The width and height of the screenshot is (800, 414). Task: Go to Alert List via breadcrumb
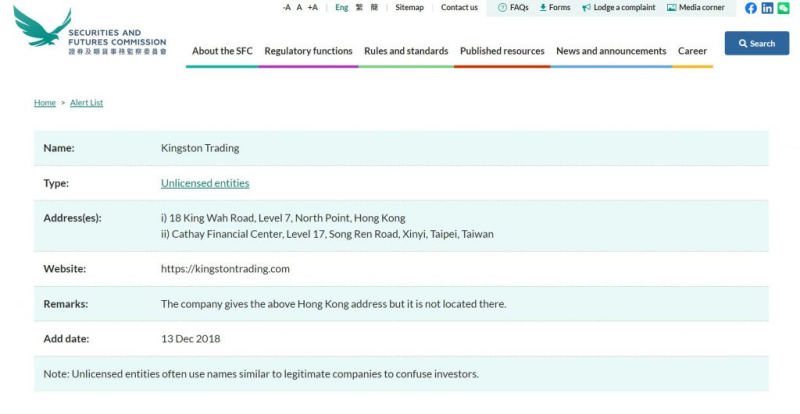[x=86, y=103]
